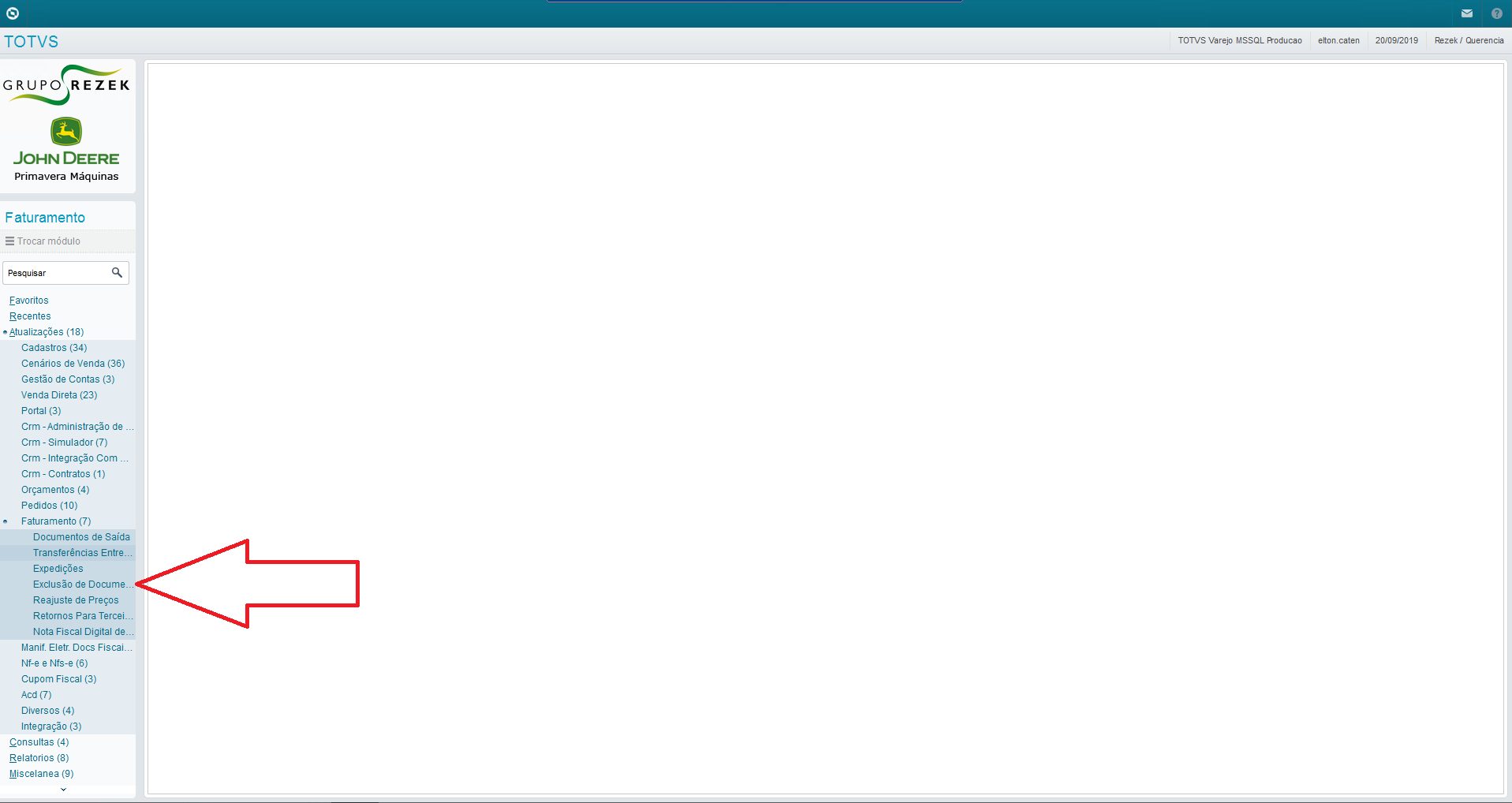The image size is (1512, 803).
Task: Open the help question mark icon
Action: (x=1497, y=13)
